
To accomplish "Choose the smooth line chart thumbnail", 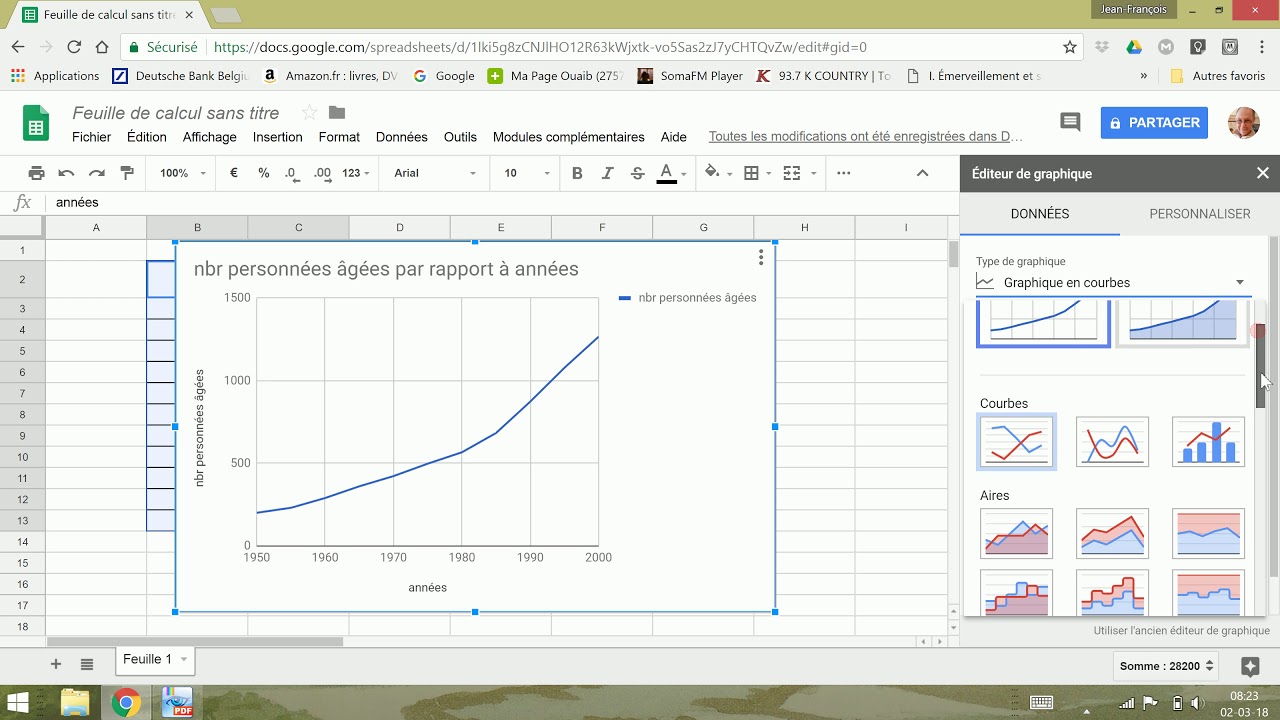I will tap(1112, 441).
